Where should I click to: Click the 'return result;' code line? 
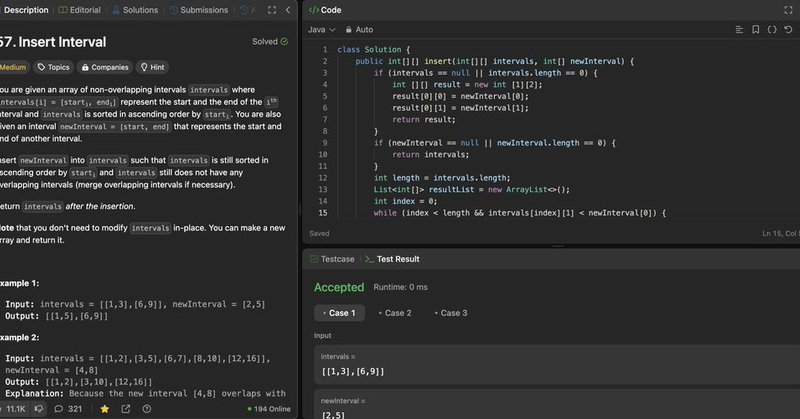(x=423, y=119)
